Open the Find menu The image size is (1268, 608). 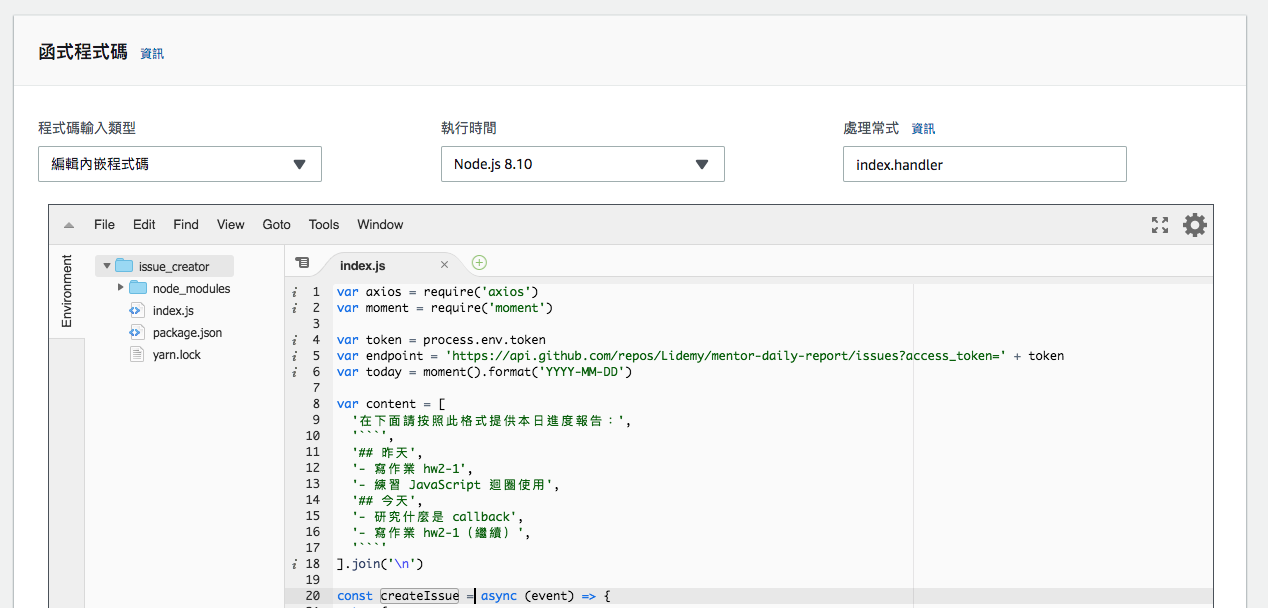tap(186, 225)
